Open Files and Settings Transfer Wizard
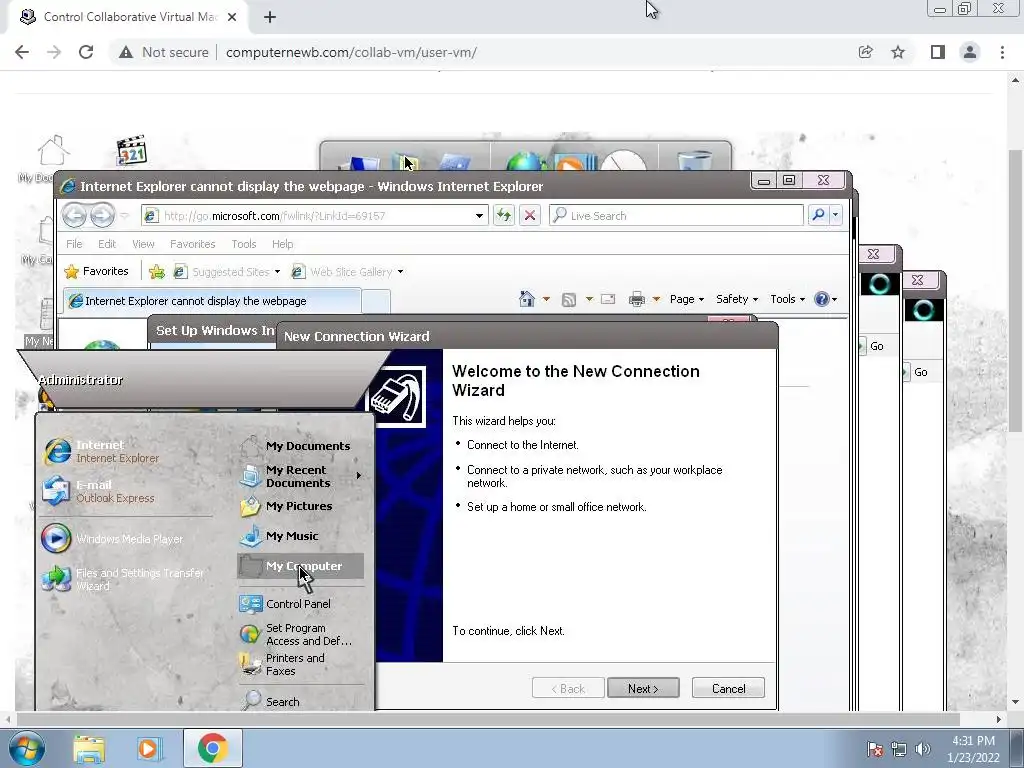Image resolution: width=1024 pixels, height=768 pixels. (124, 579)
